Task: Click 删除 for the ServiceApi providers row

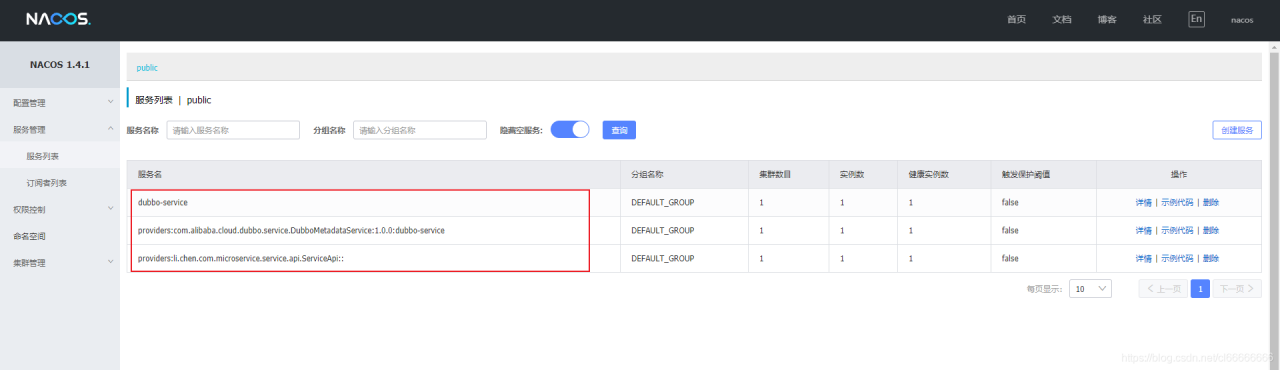Action: click(1211, 258)
